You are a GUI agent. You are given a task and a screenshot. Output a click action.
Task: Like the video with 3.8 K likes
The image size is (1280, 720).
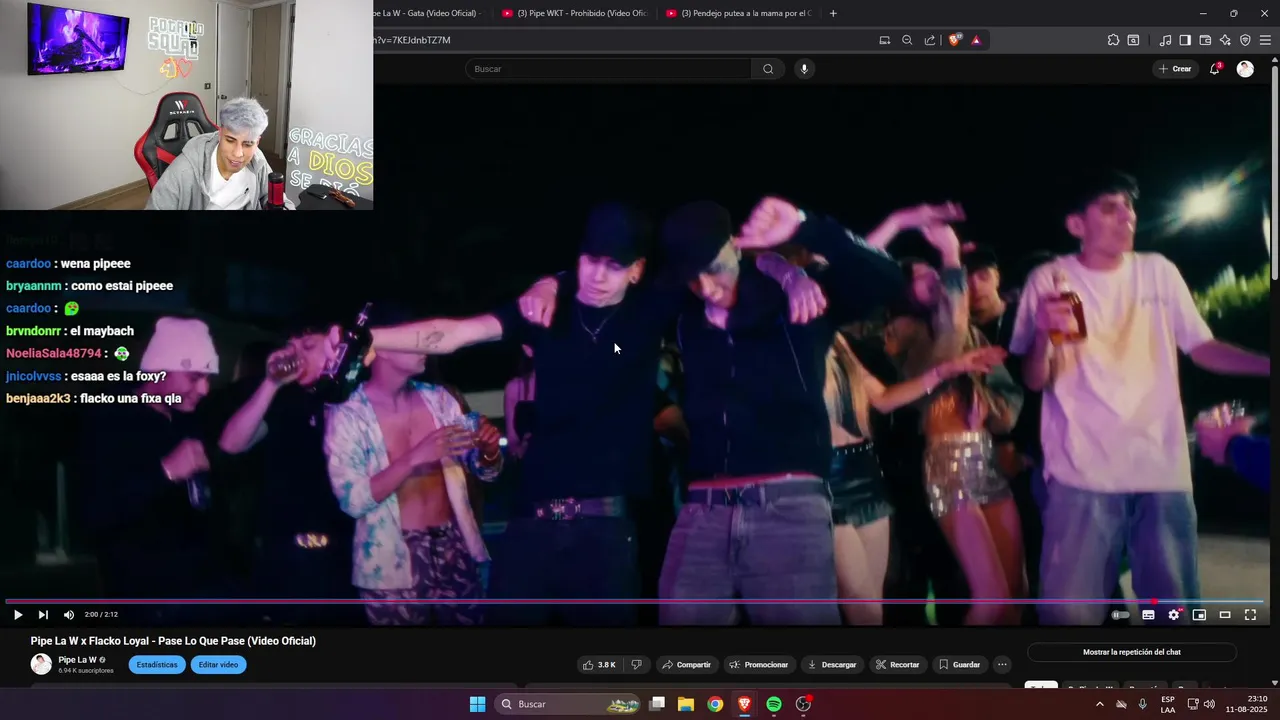[x=599, y=664]
